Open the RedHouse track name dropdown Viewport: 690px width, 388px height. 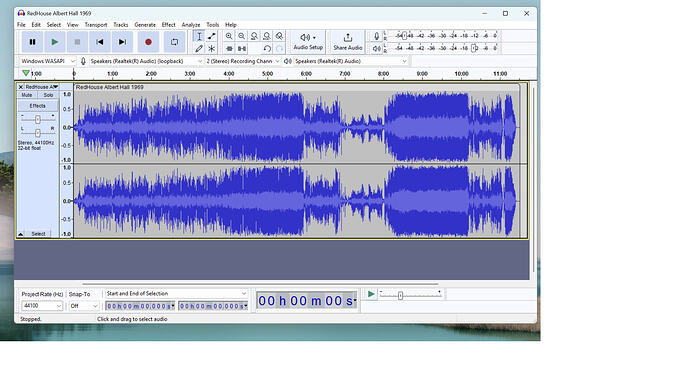41,87
